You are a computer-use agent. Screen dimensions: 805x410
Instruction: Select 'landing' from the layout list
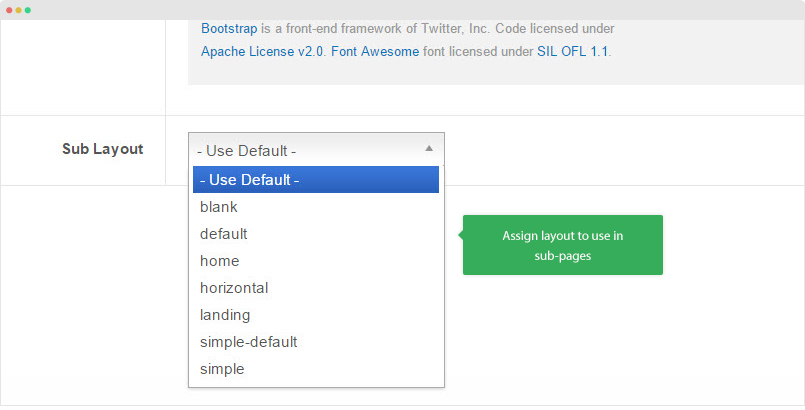coord(316,315)
